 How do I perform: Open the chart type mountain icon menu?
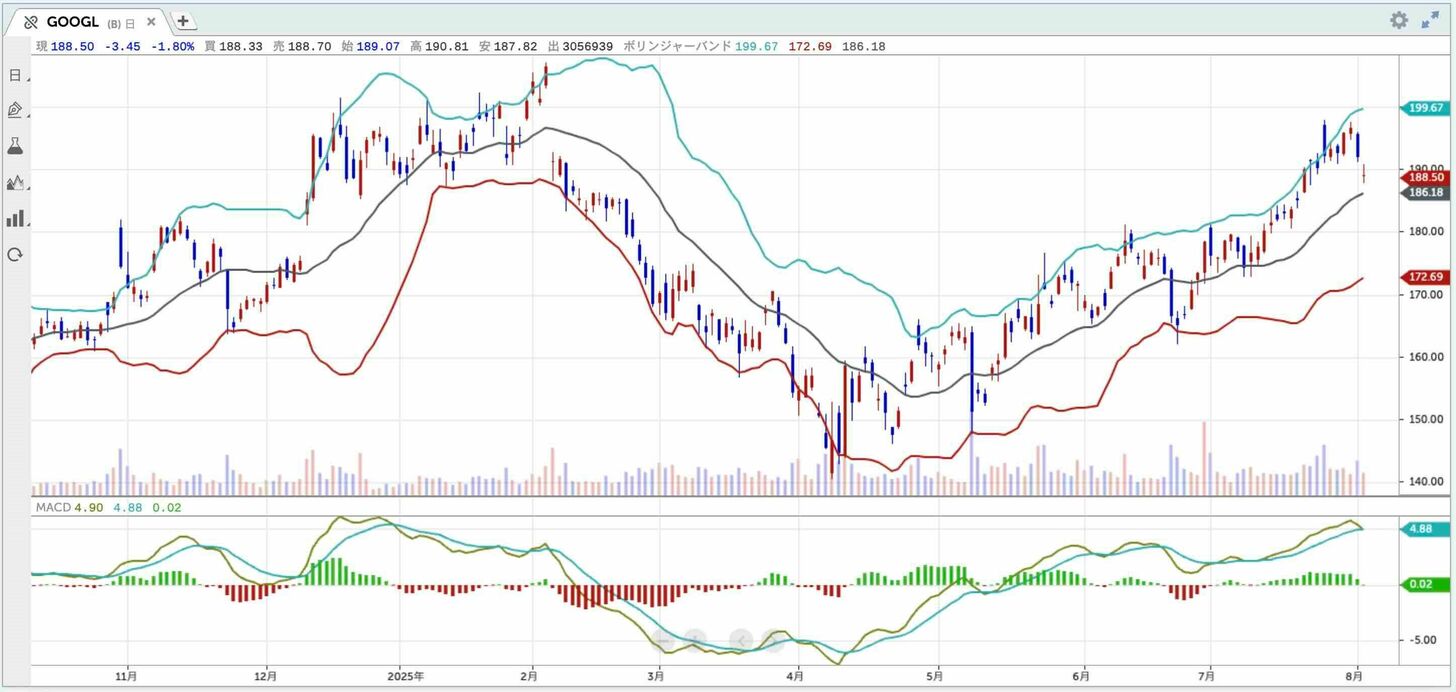tap(15, 182)
